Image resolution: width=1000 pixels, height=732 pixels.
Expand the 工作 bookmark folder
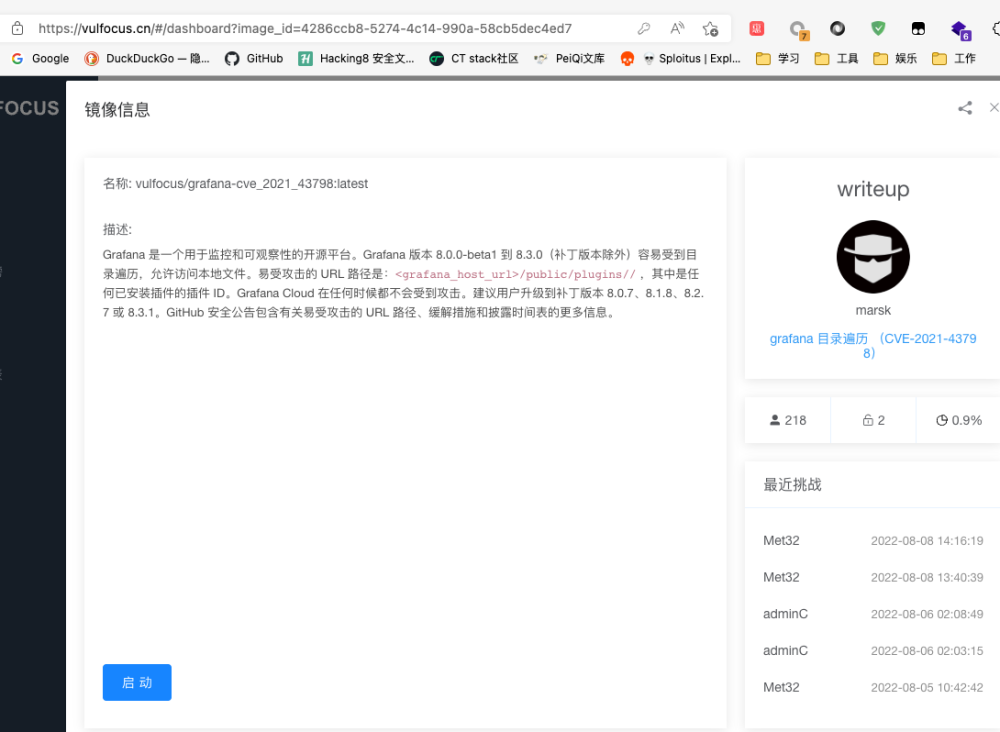pyautogui.click(x=953, y=59)
